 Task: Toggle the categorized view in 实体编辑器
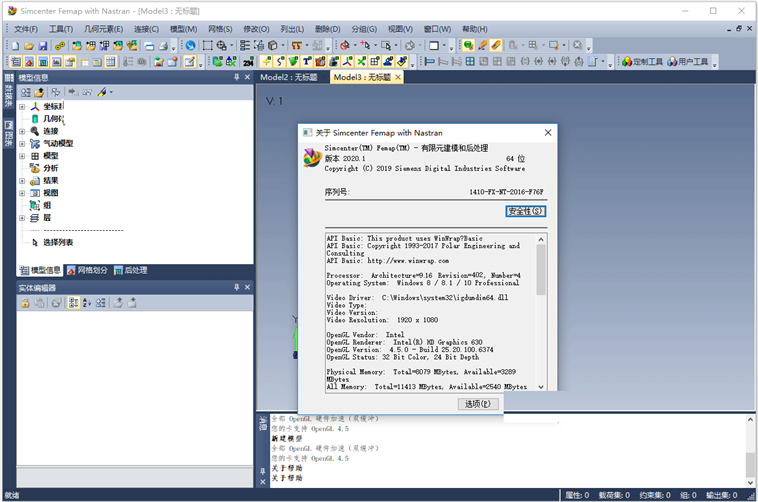[x=74, y=303]
